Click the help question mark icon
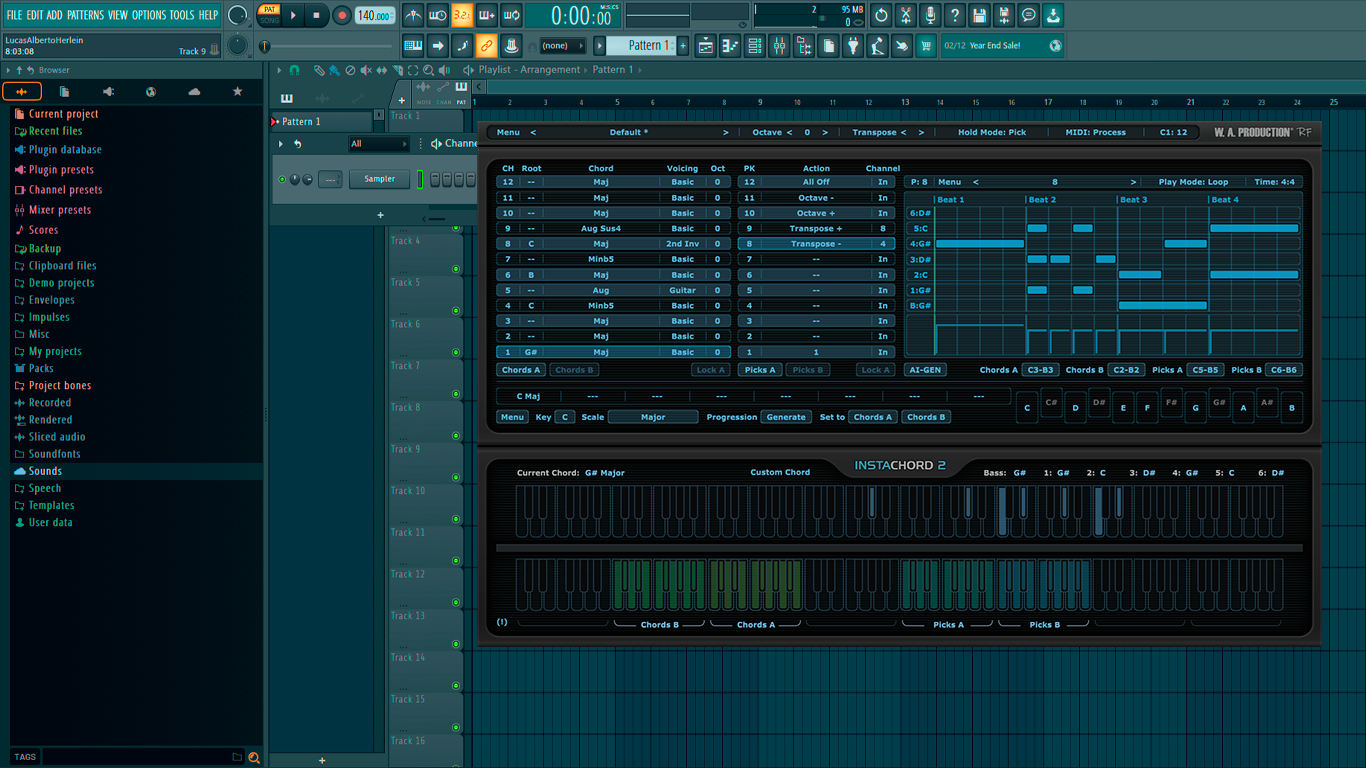This screenshot has width=1366, height=768. (x=955, y=16)
